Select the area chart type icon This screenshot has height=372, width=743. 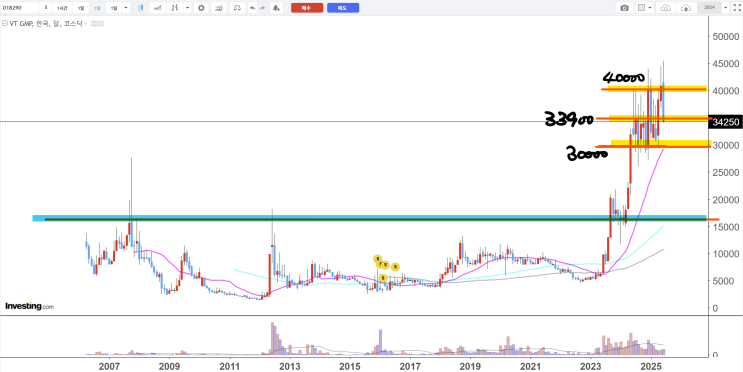(x=158, y=8)
